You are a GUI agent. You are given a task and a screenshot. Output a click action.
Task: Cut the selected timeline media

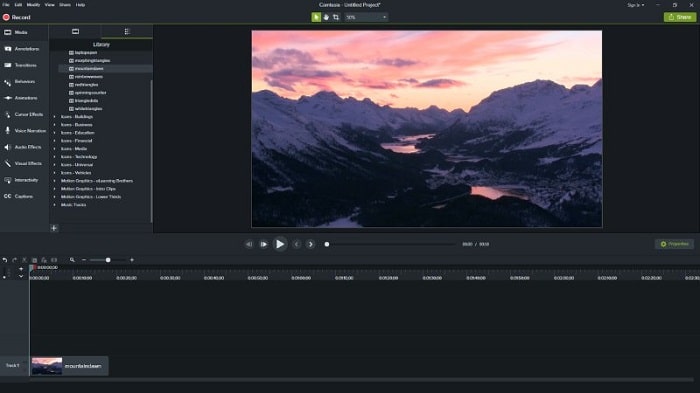point(25,260)
